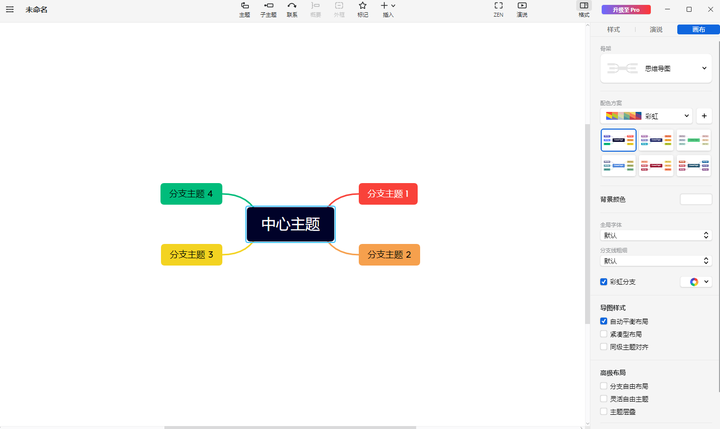
Task: Switch to the 样式 style tab
Action: point(613,29)
